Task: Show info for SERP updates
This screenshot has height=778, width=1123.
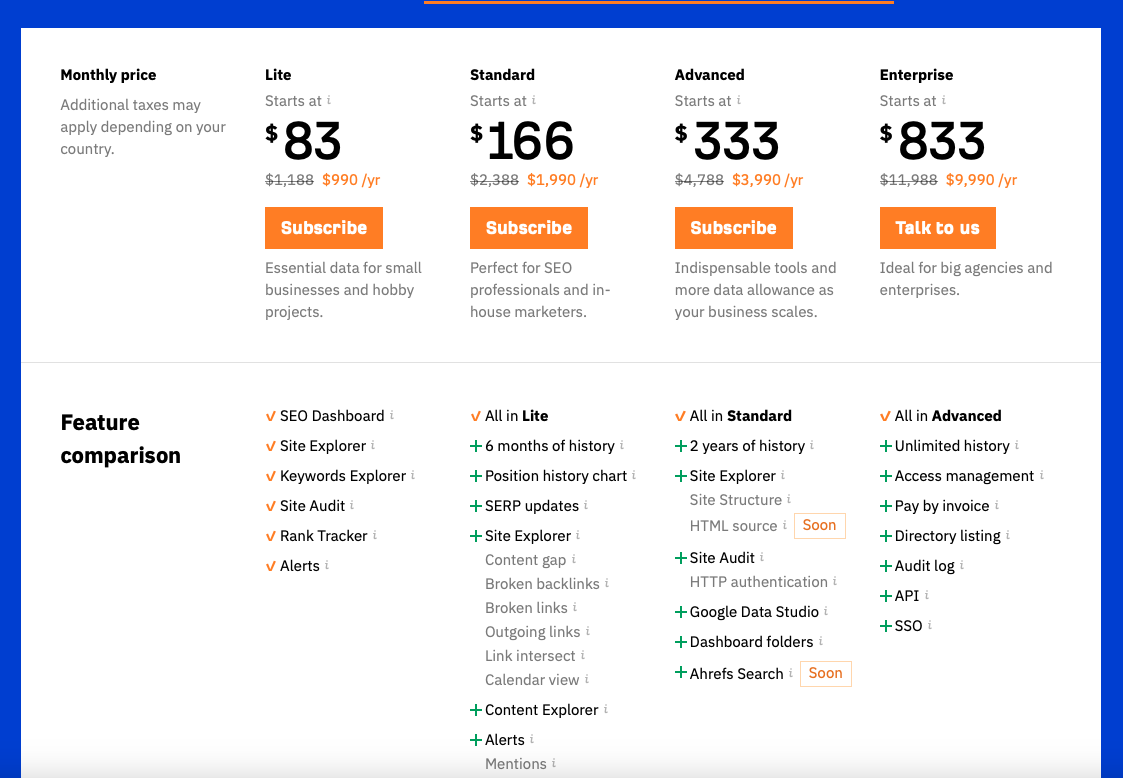Action: (x=586, y=505)
